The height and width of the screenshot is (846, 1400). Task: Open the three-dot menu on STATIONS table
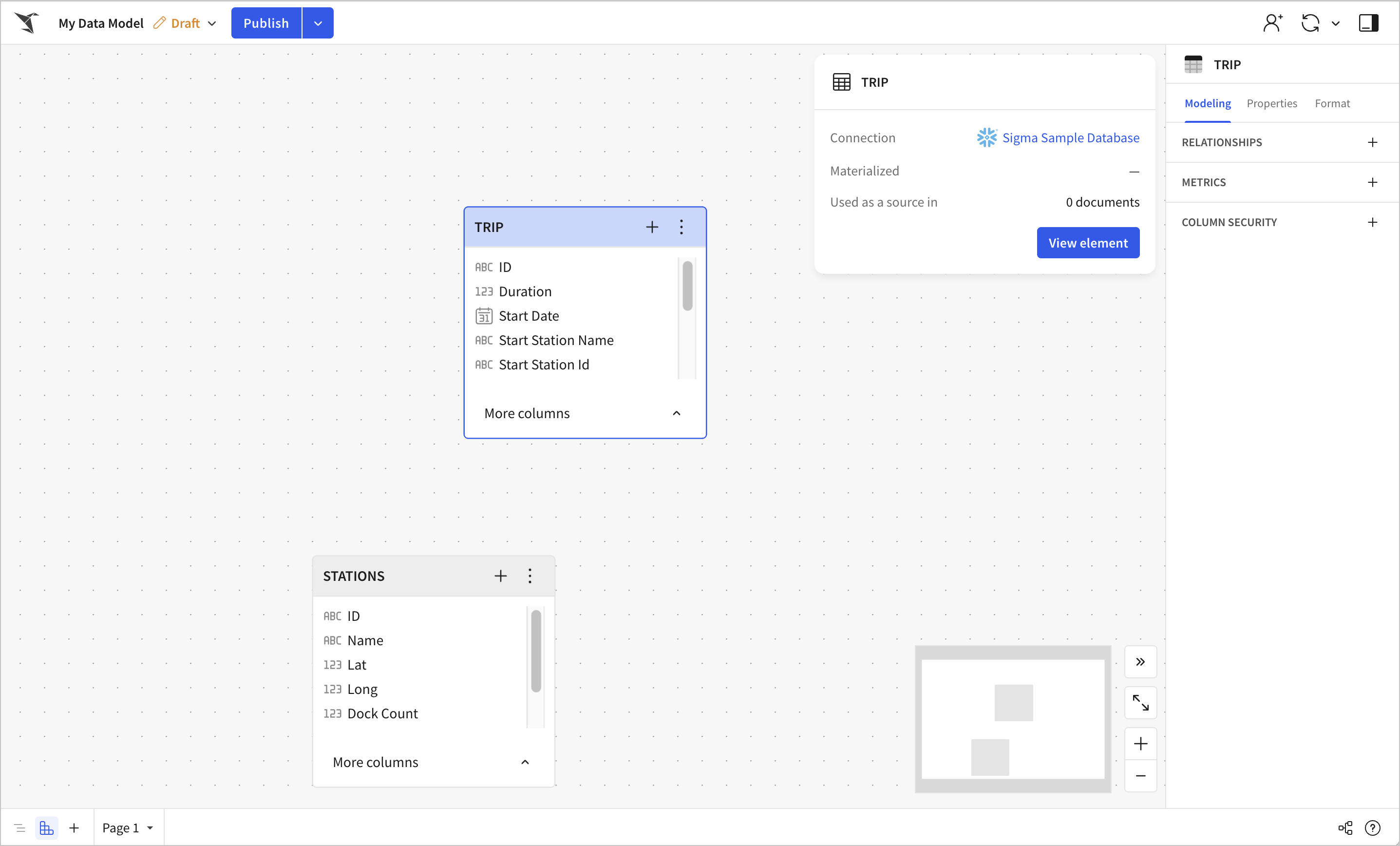(x=530, y=576)
